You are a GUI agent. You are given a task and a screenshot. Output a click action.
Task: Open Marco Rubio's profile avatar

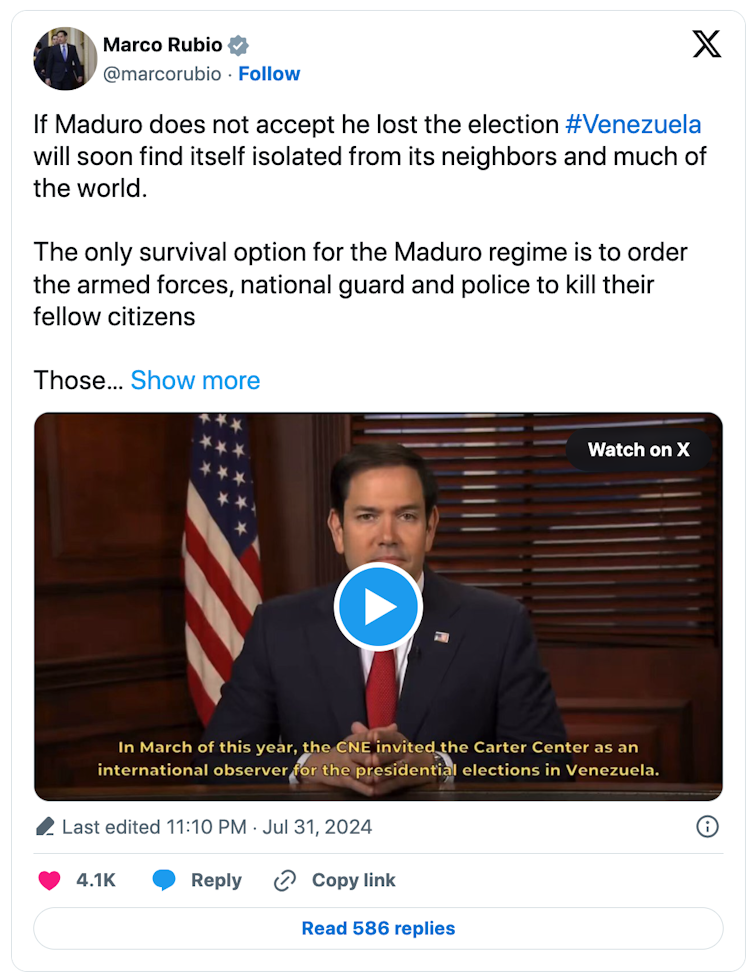point(65,59)
